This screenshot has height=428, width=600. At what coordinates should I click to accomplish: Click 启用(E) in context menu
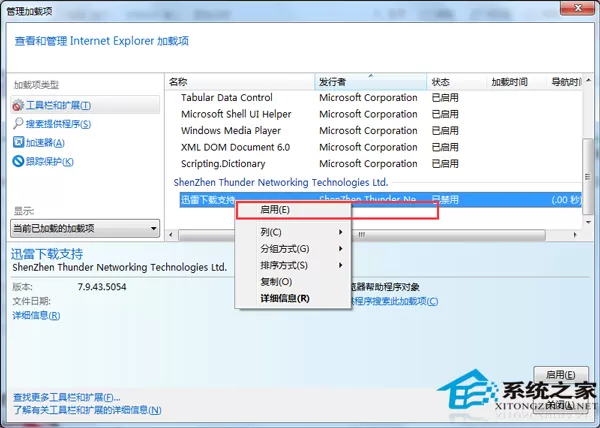pos(293,210)
